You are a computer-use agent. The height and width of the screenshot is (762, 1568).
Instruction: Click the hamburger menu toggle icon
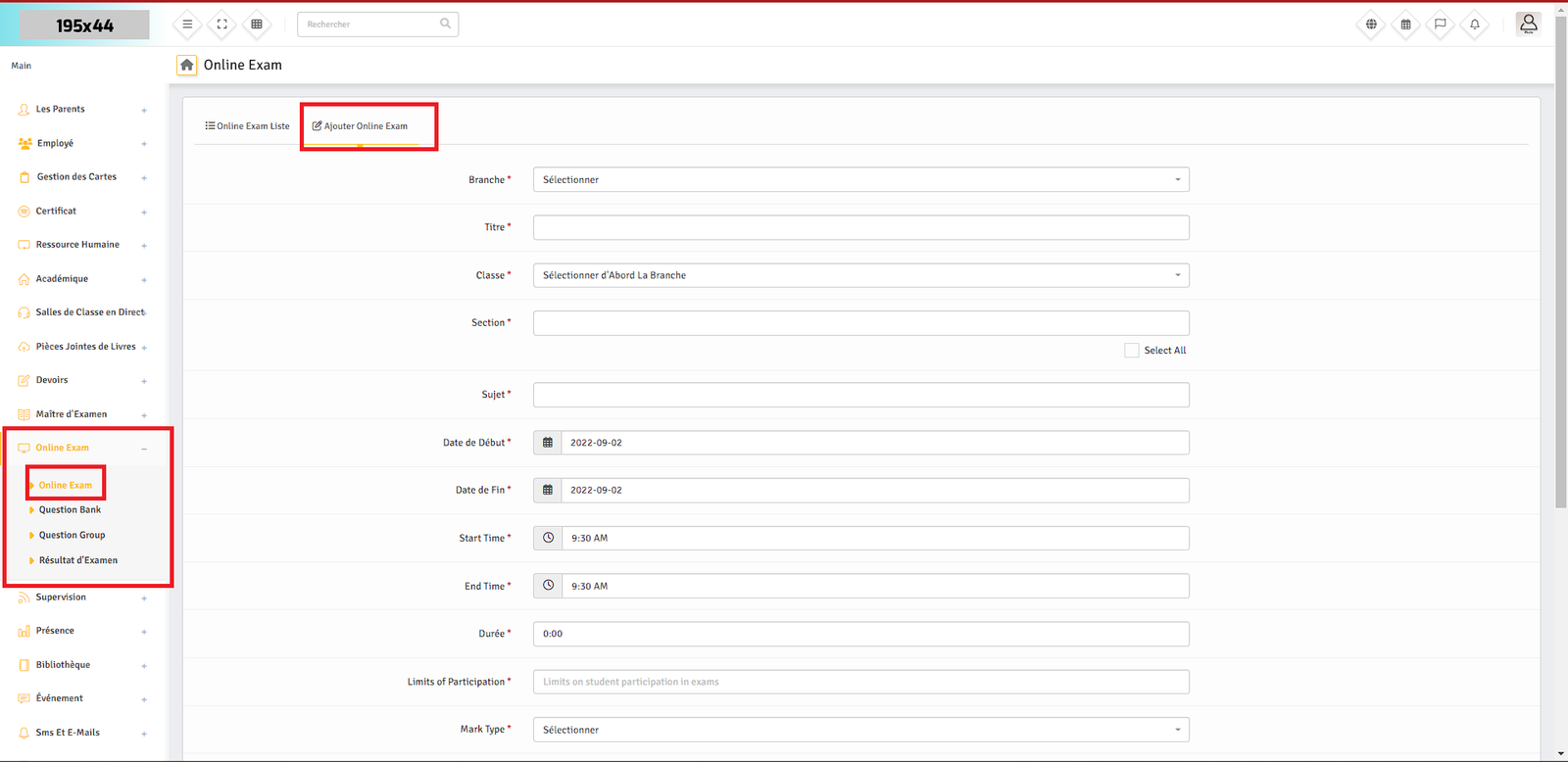187,24
